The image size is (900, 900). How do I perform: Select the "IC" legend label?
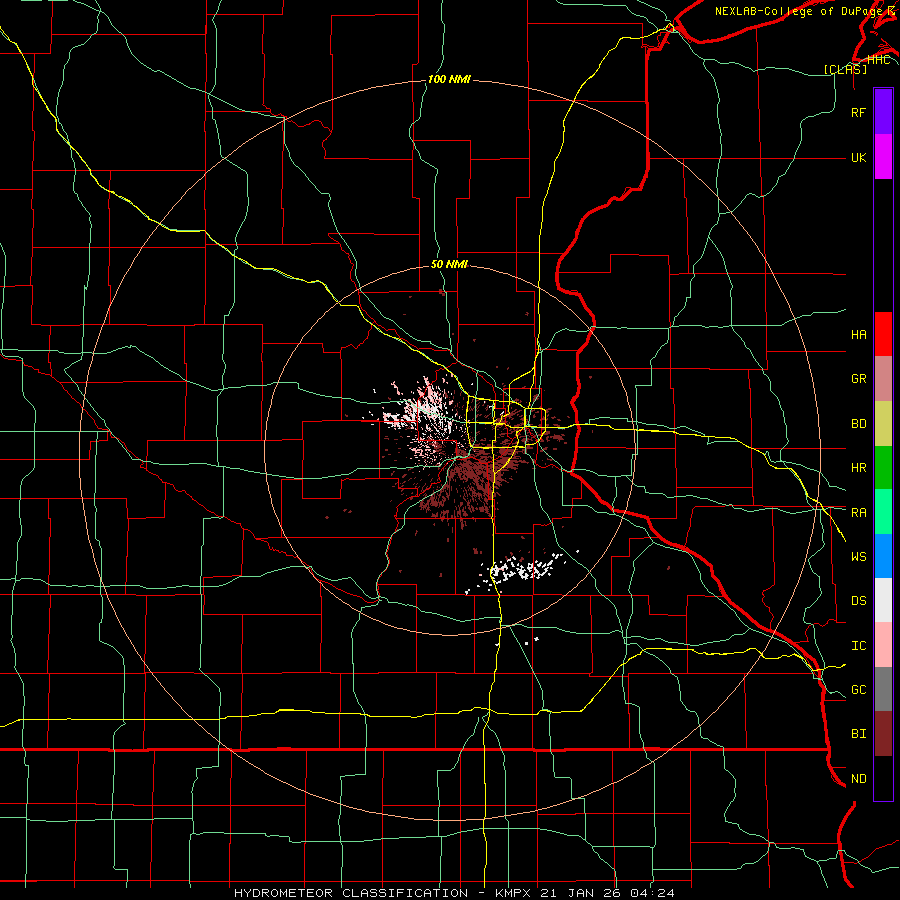858,646
